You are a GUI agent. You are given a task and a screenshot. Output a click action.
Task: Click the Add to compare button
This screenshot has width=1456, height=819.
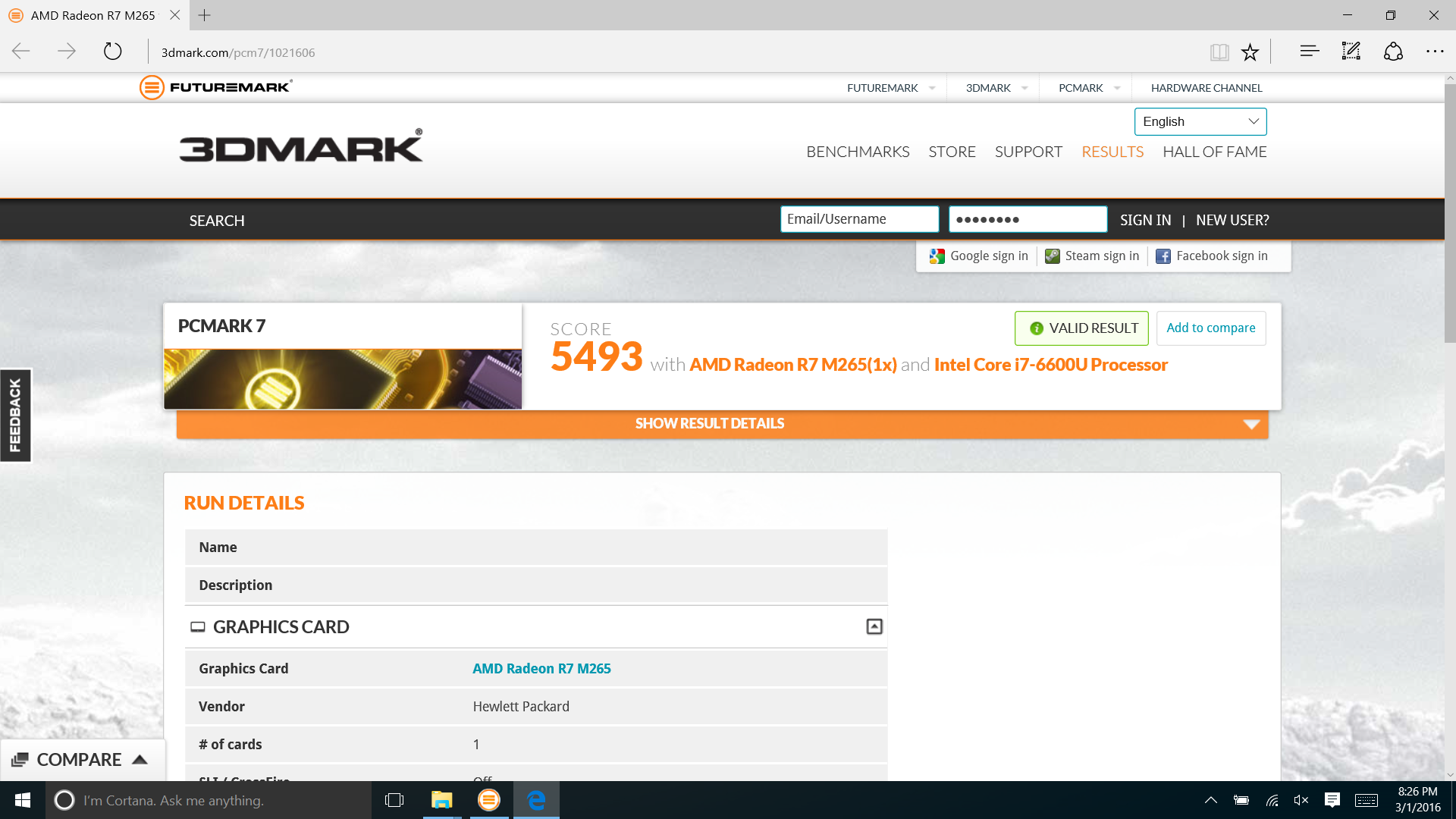[1210, 328]
